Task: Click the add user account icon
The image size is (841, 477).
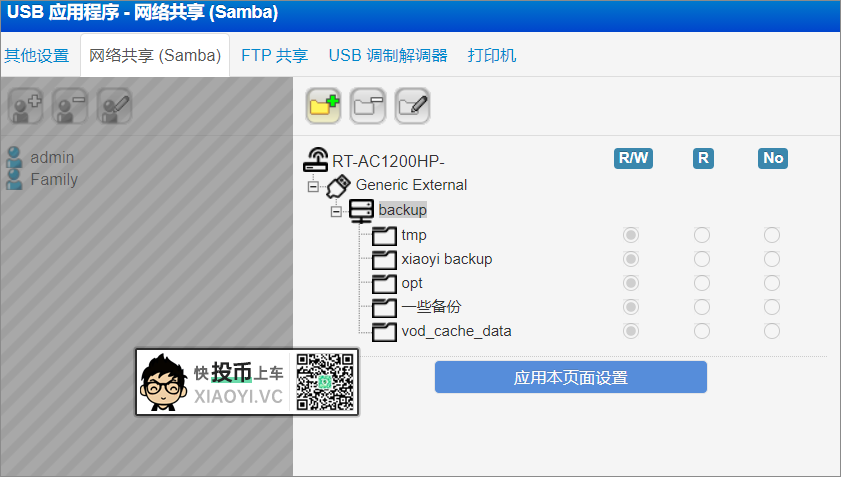Action: tap(25, 106)
